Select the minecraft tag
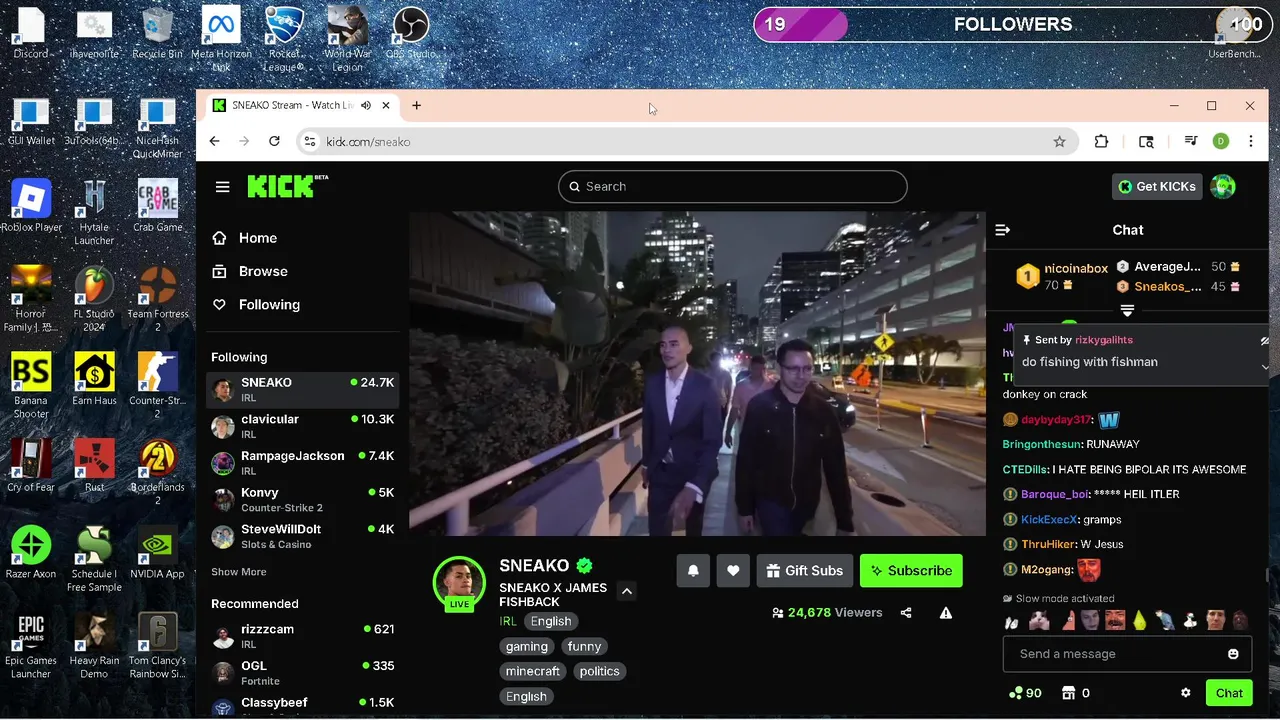The image size is (1280, 720). pos(533,671)
